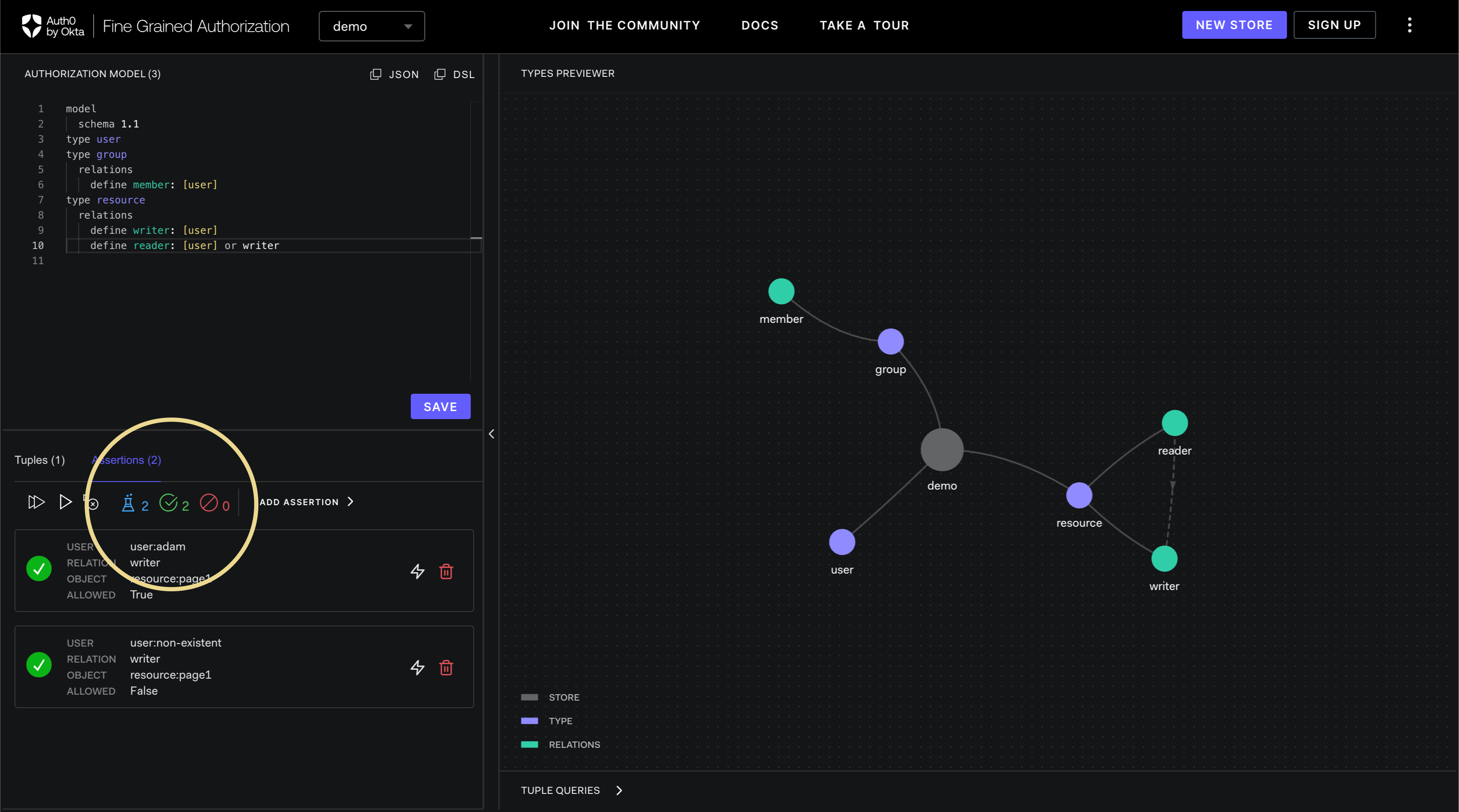1459x812 pixels.
Task: Collapse the left panel with chevron
Action: click(491, 434)
